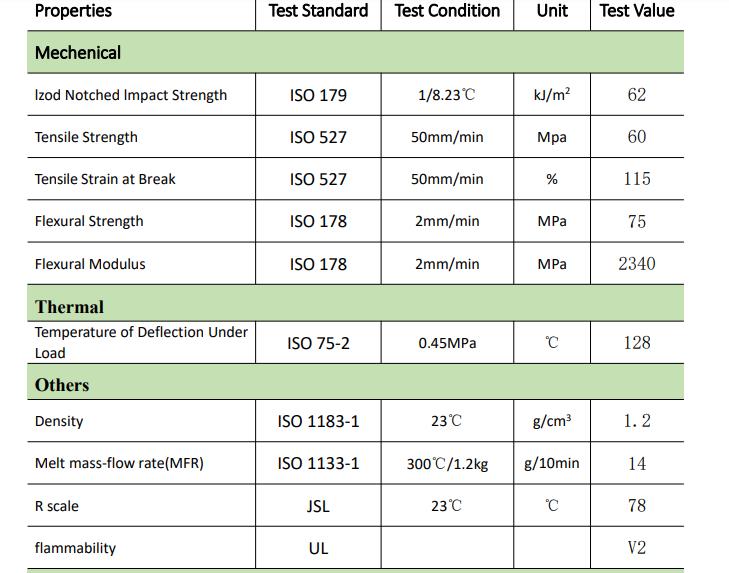729x573 pixels.
Task: Click the 300℃/1.2kg condition cell
Action: pos(447,463)
